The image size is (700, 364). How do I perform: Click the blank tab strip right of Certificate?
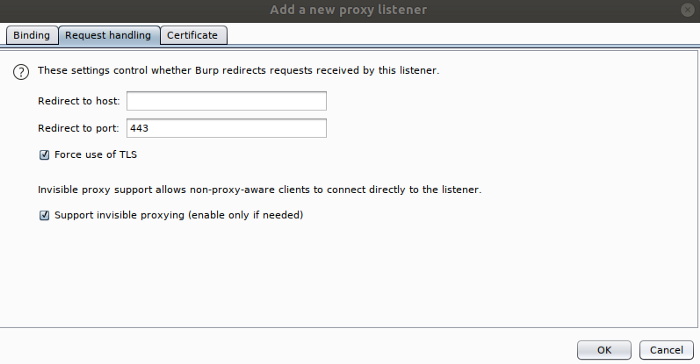[x=462, y=35]
